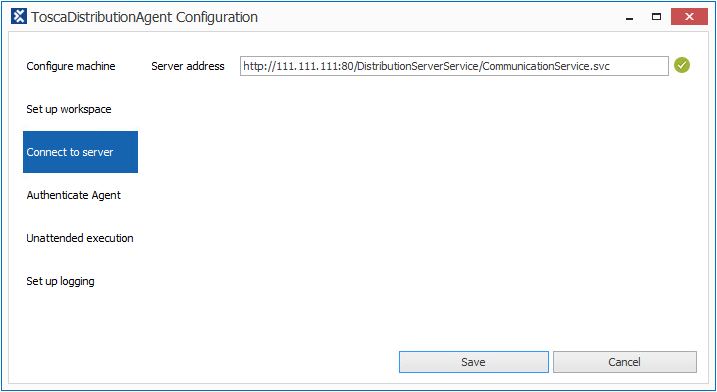Focus the Server address text field

click(x=454, y=66)
